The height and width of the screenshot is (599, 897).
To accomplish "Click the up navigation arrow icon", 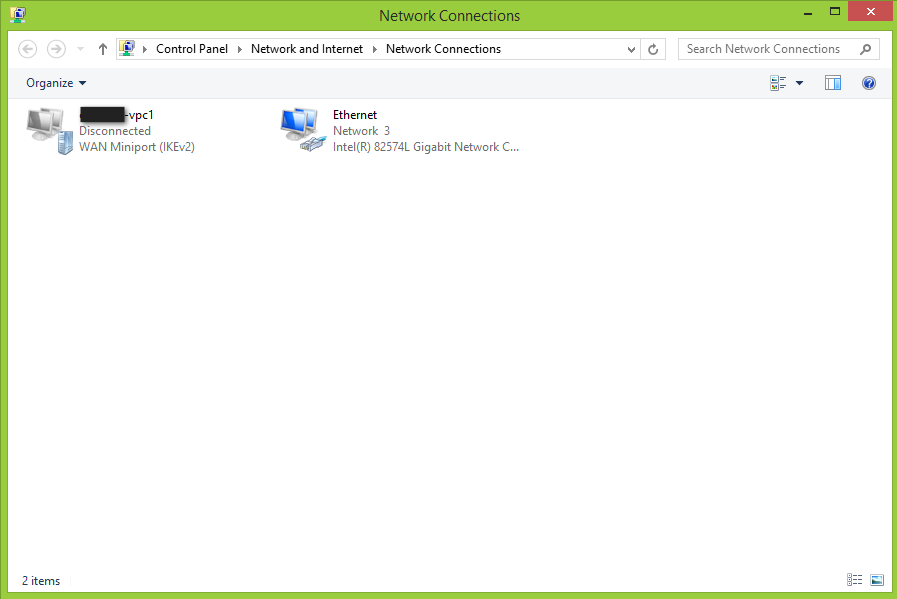I will click(x=102, y=48).
